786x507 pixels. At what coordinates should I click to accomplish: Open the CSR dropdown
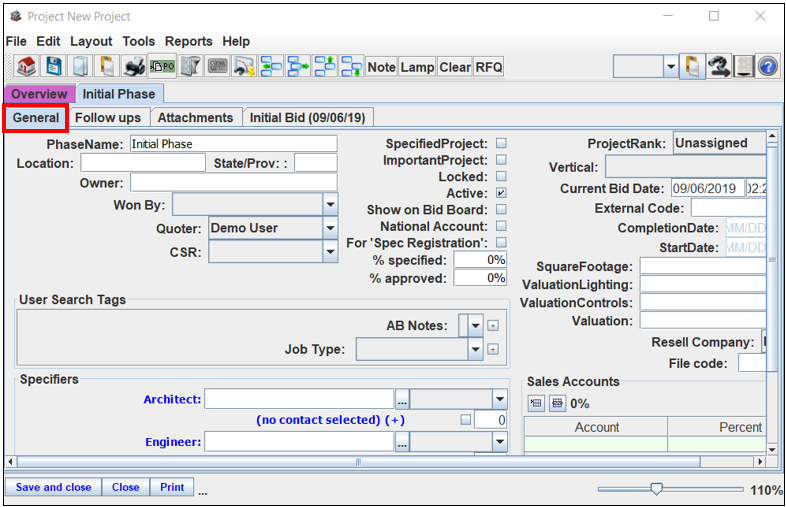coord(330,252)
